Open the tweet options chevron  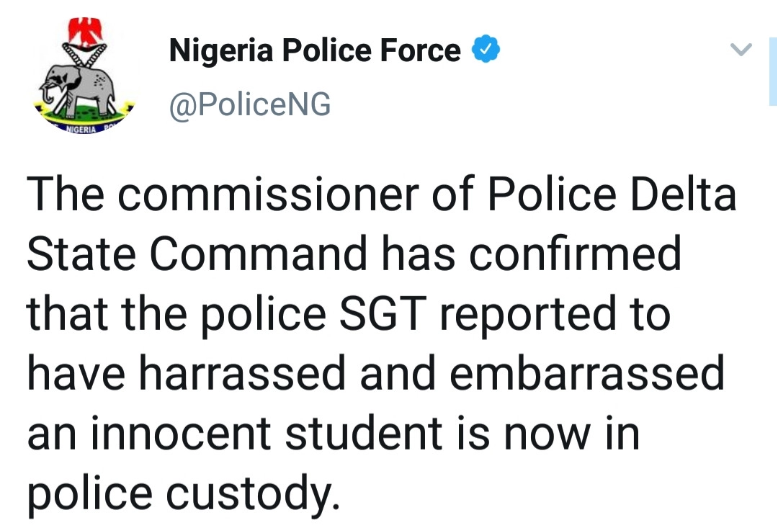(x=740, y=49)
